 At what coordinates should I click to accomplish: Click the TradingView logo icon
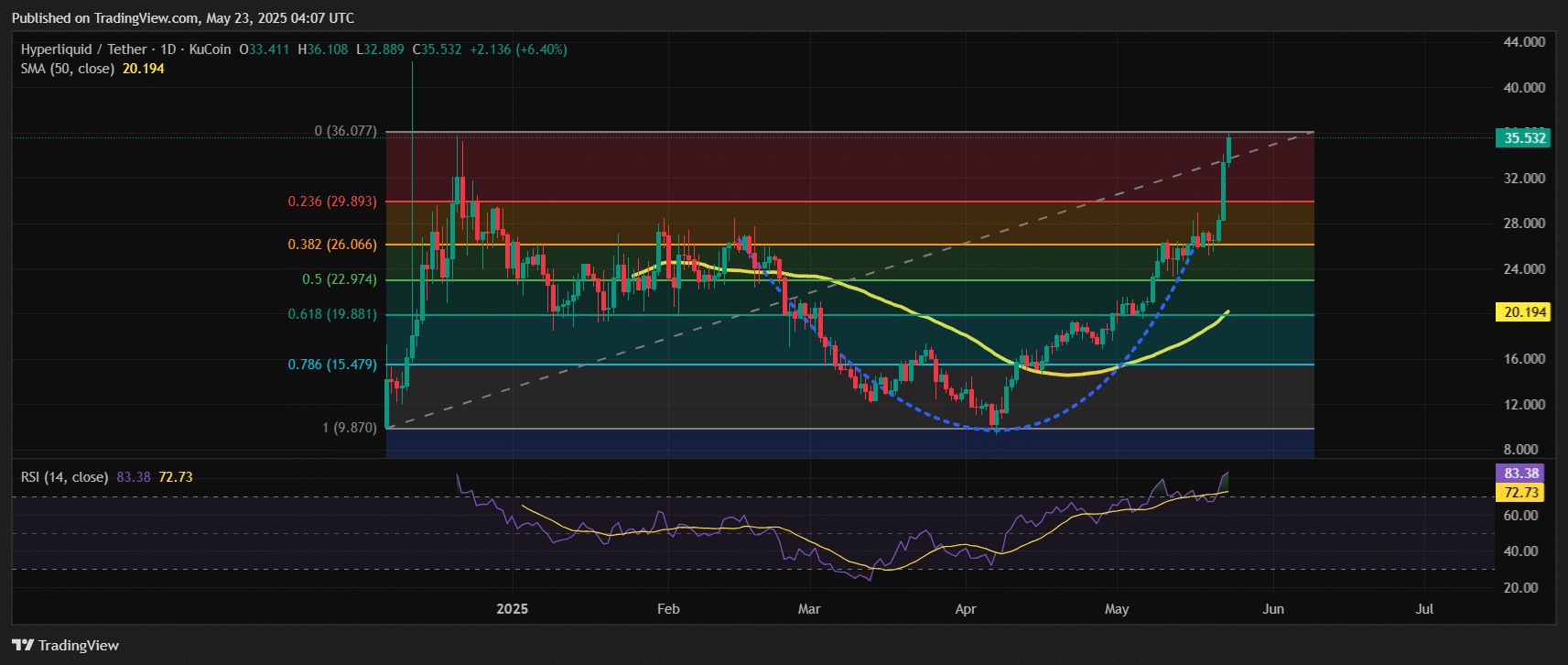pos(23,645)
